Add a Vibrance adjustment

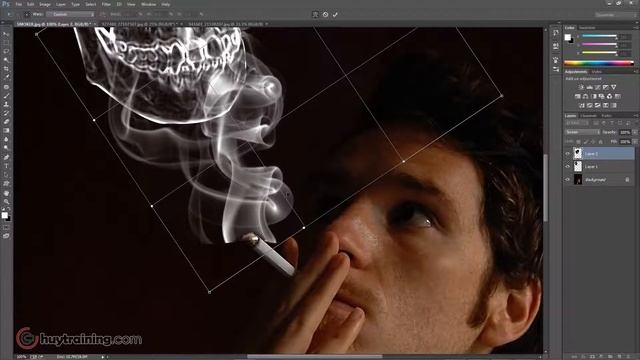tap(613, 87)
